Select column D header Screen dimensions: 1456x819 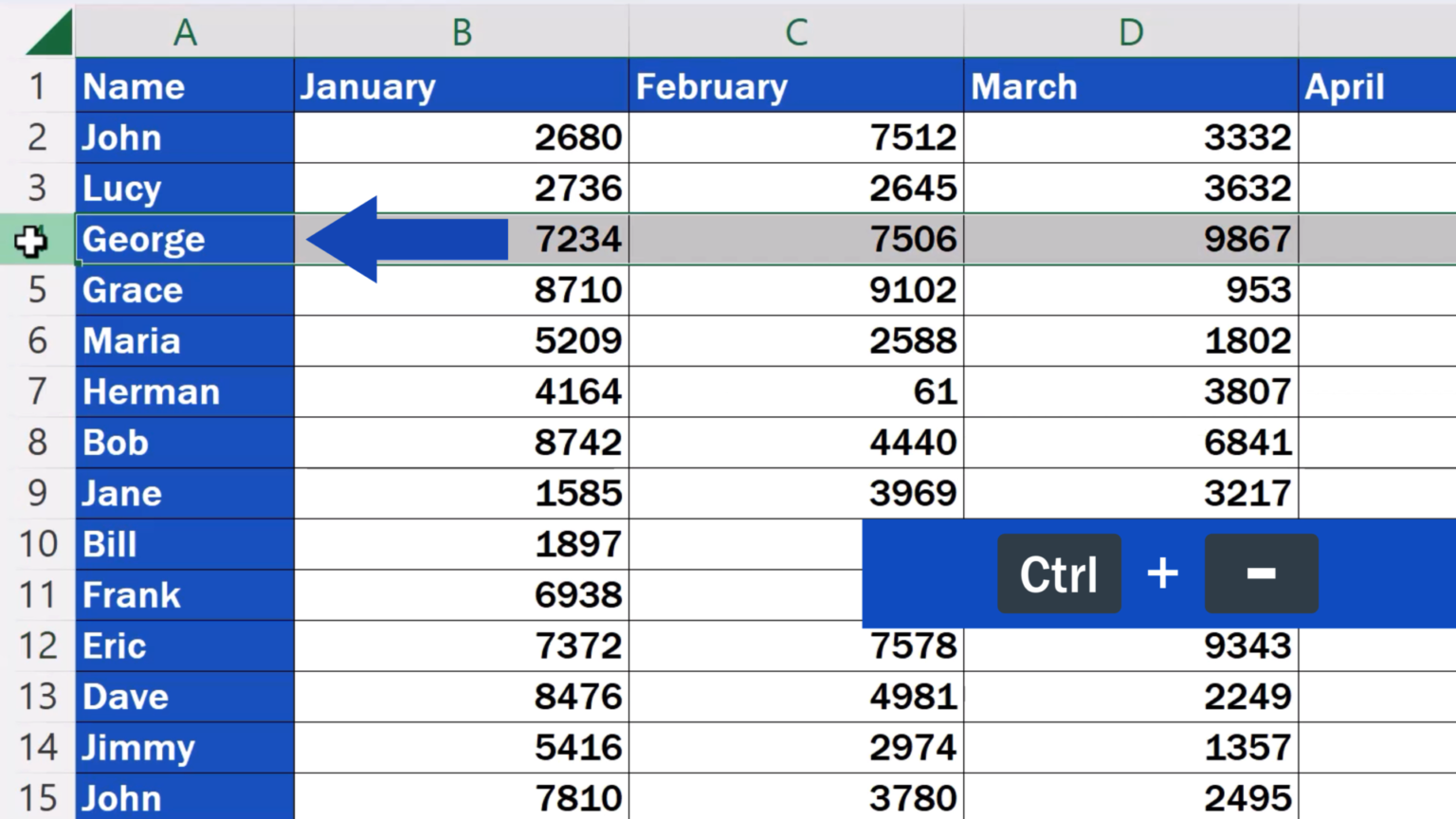pyautogui.click(x=1131, y=32)
